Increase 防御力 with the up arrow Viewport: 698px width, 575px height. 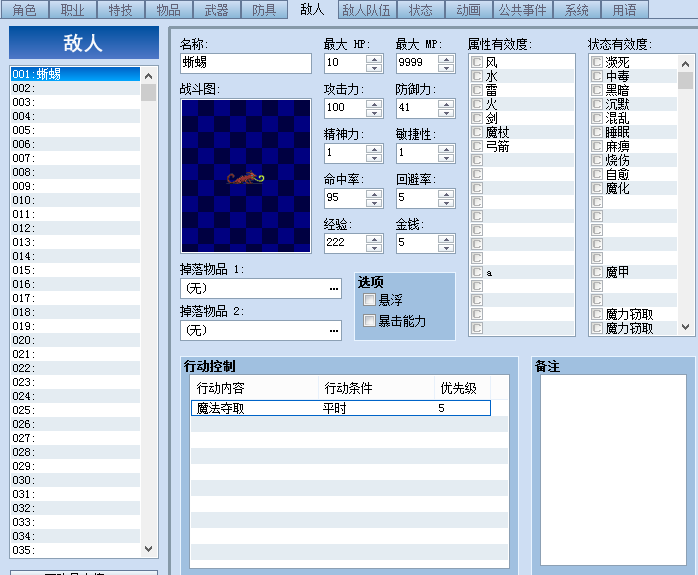point(446,103)
